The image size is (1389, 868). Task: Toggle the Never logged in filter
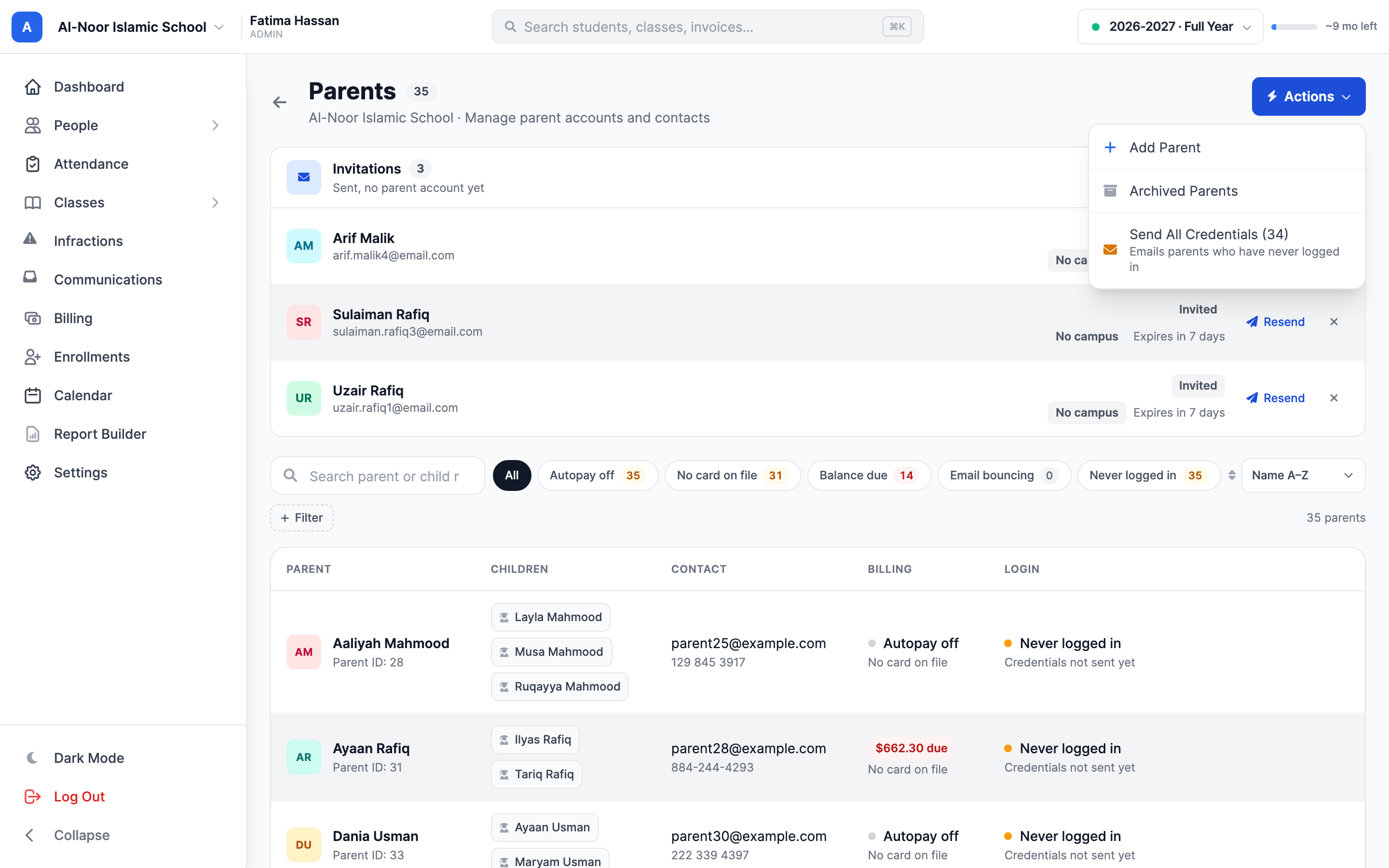[1148, 475]
